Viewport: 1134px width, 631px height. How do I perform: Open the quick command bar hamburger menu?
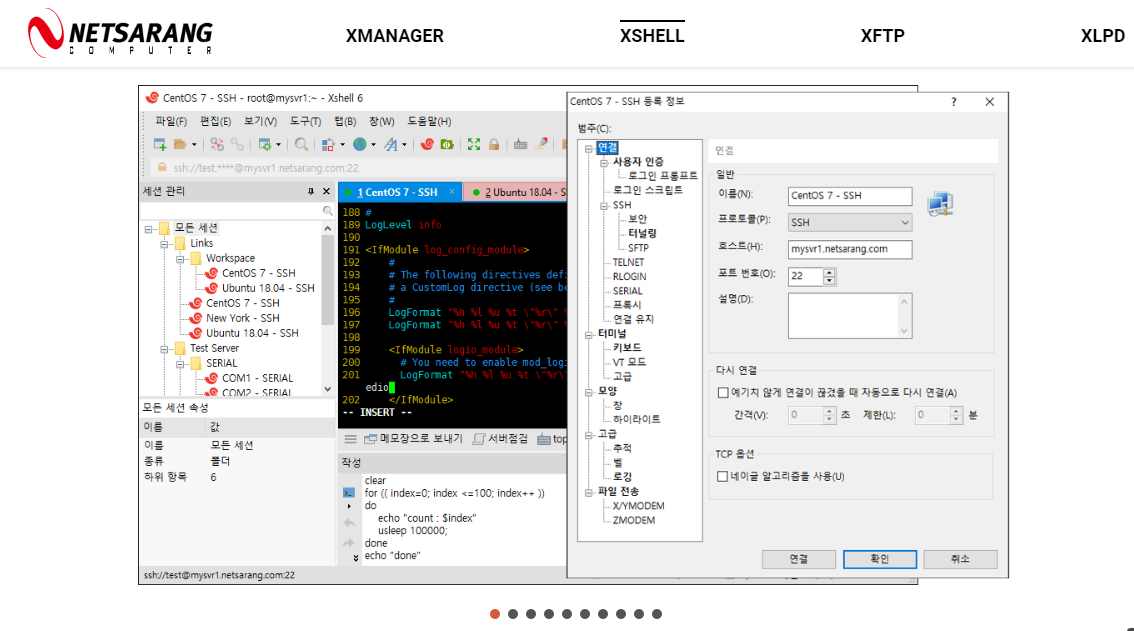point(351,439)
